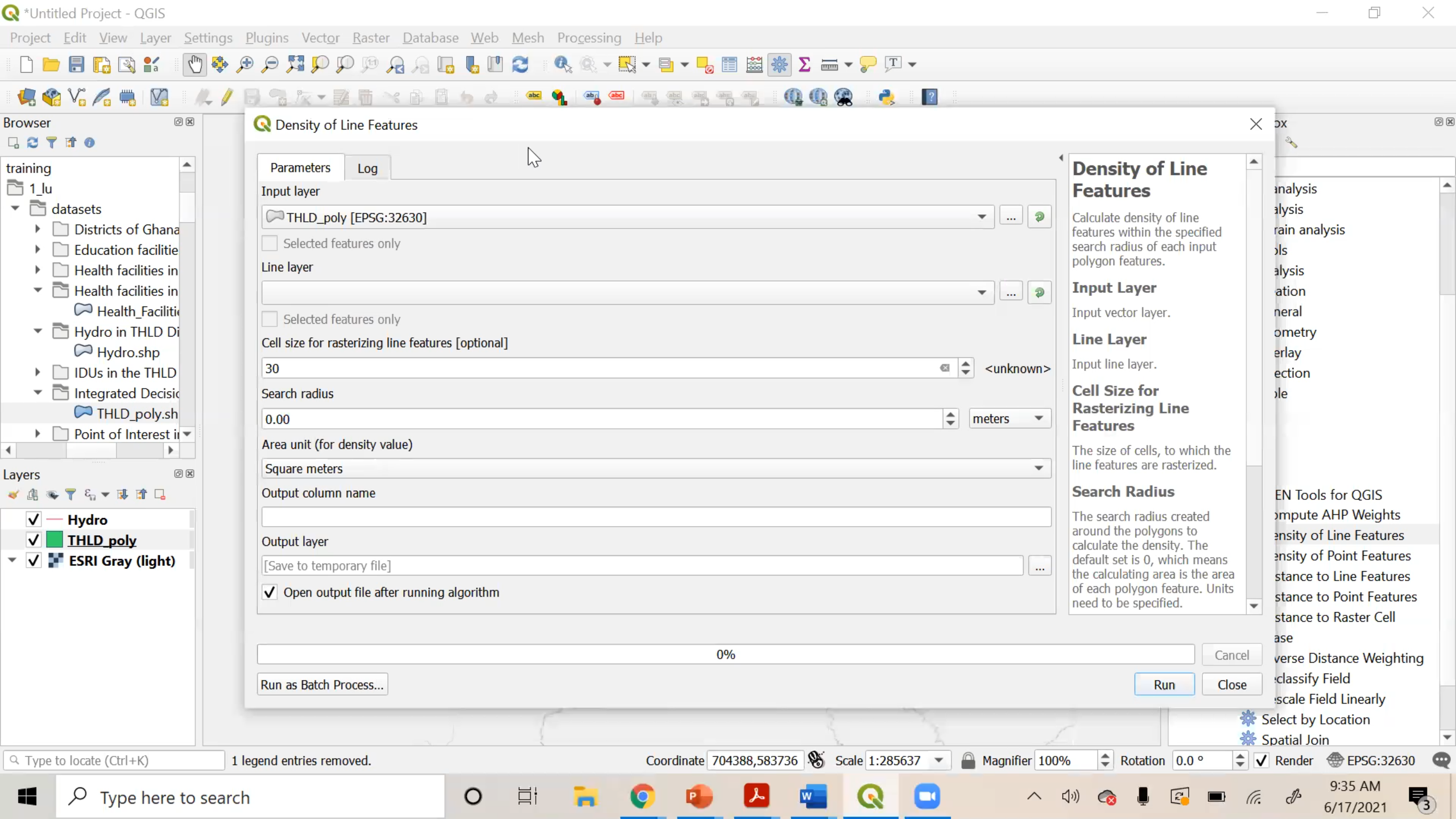Screen dimensions: 1456x819
Task: Open Area unit Square meters dropdown
Action: (x=1038, y=468)
